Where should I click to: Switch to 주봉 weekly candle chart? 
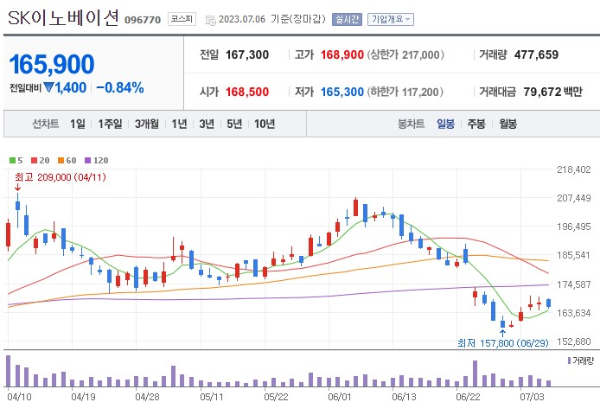click(x=476, y=124)
